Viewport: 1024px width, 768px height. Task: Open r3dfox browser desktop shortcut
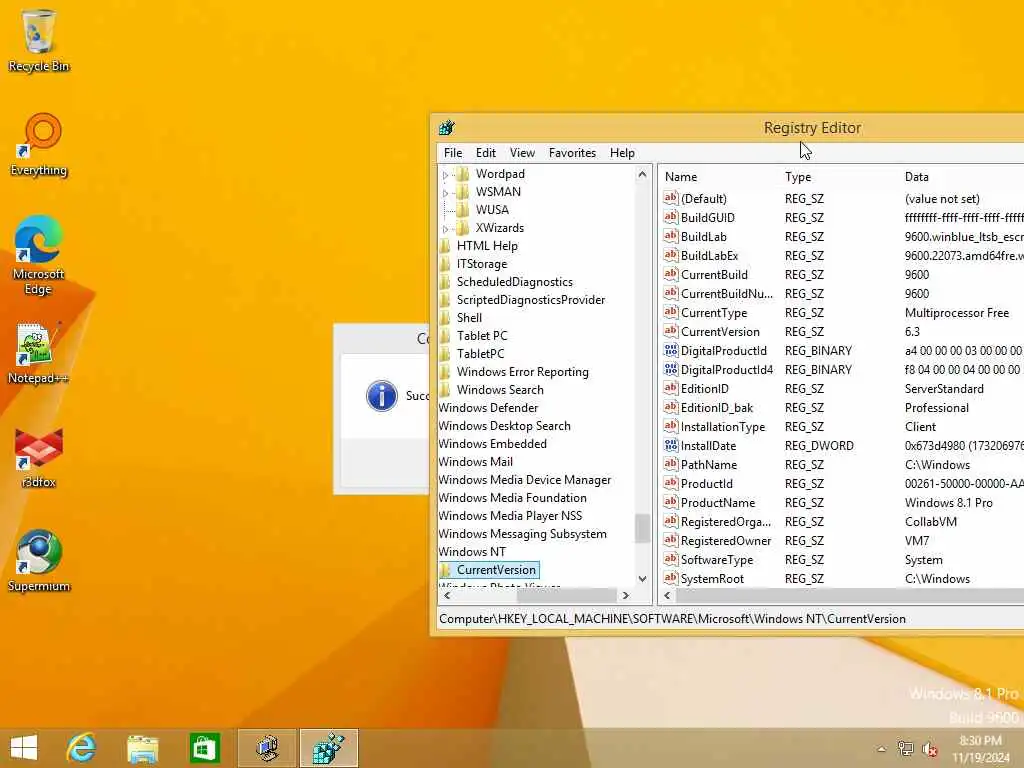(39, 456)
